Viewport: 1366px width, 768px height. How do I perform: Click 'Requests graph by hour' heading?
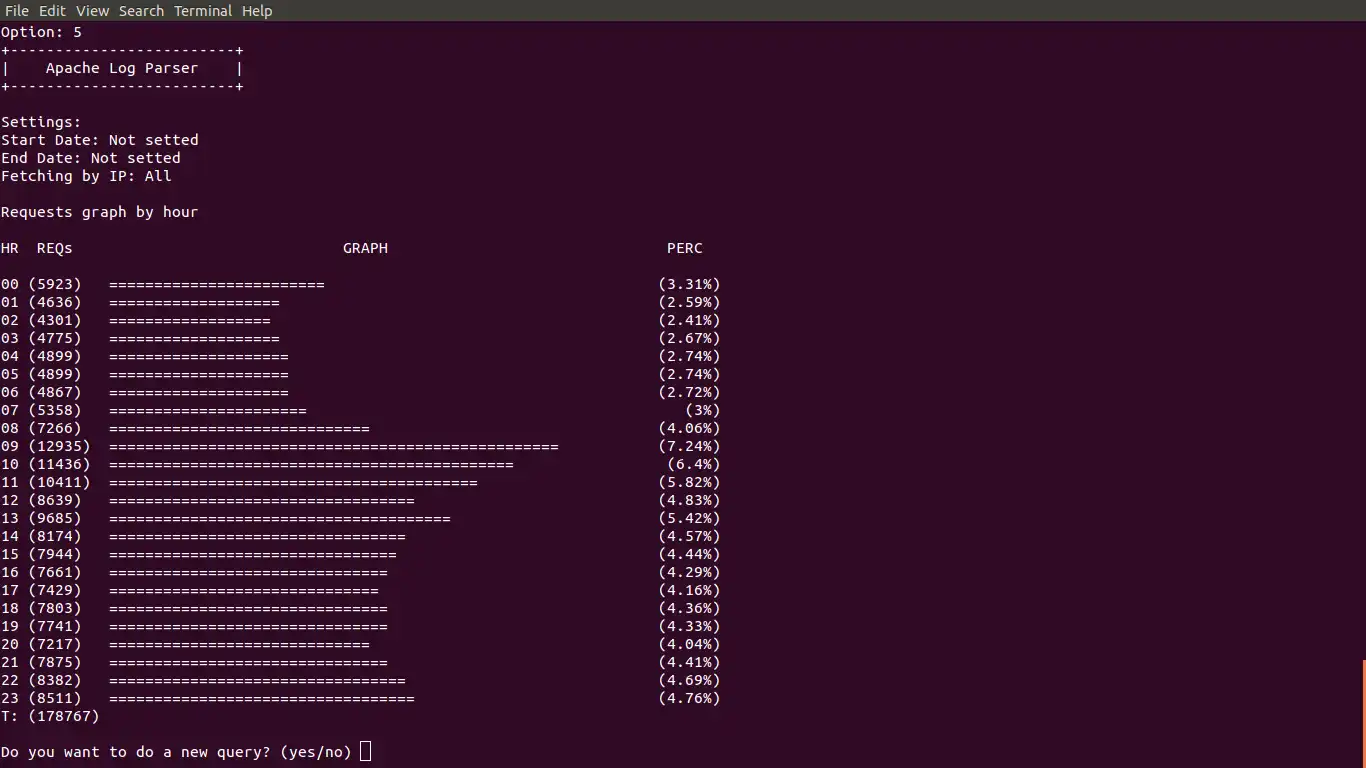(x=100, y=212)
